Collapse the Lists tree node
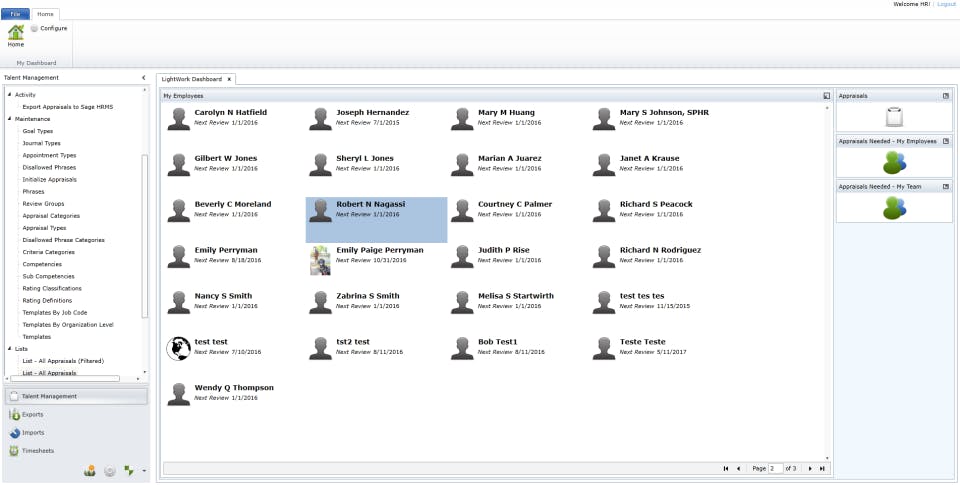This screenshot has height=485, width=960. 10,348
